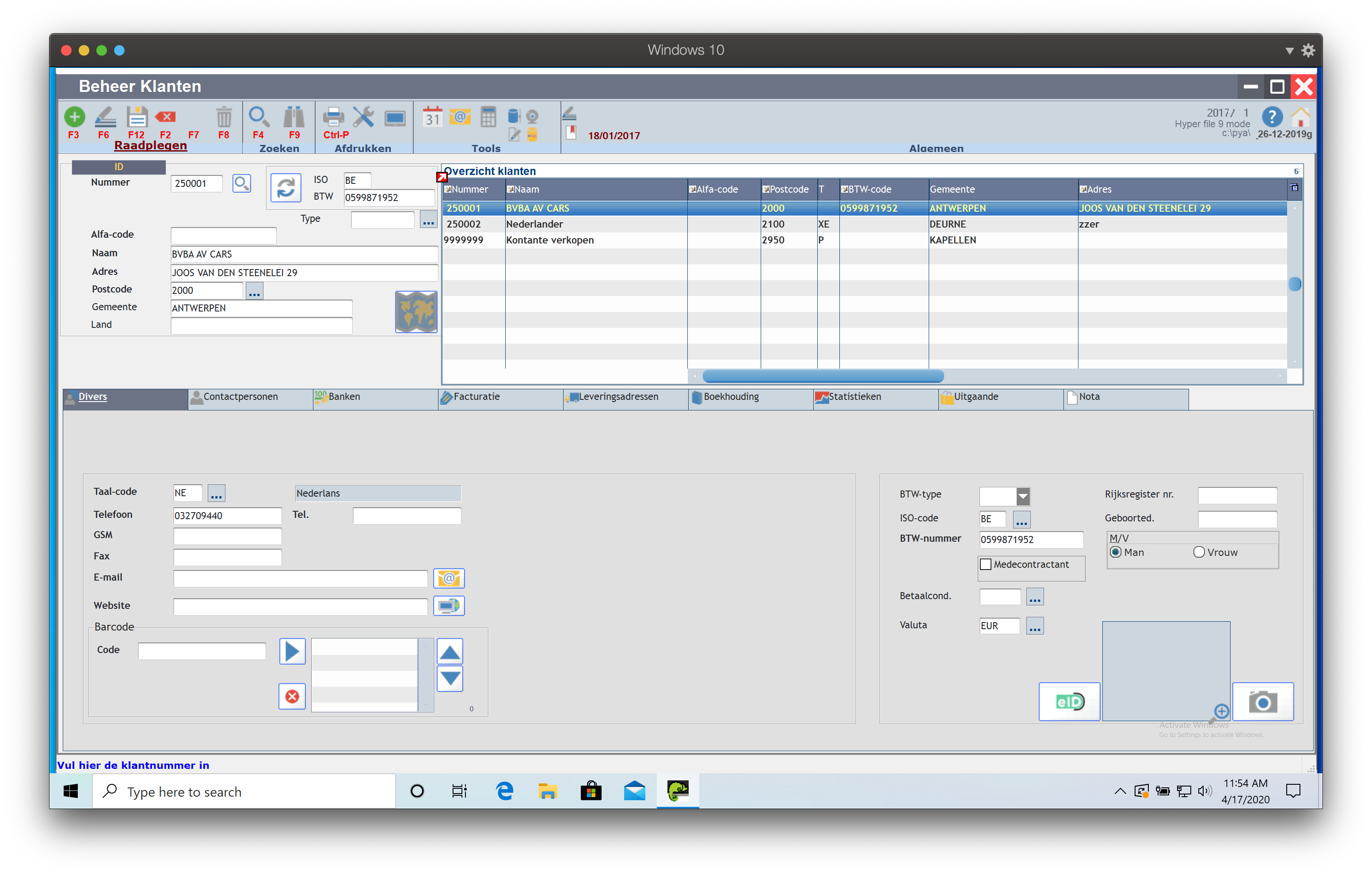Click the camera photo icon
Screen dimensions: 1372x874
coord(1263,701)
